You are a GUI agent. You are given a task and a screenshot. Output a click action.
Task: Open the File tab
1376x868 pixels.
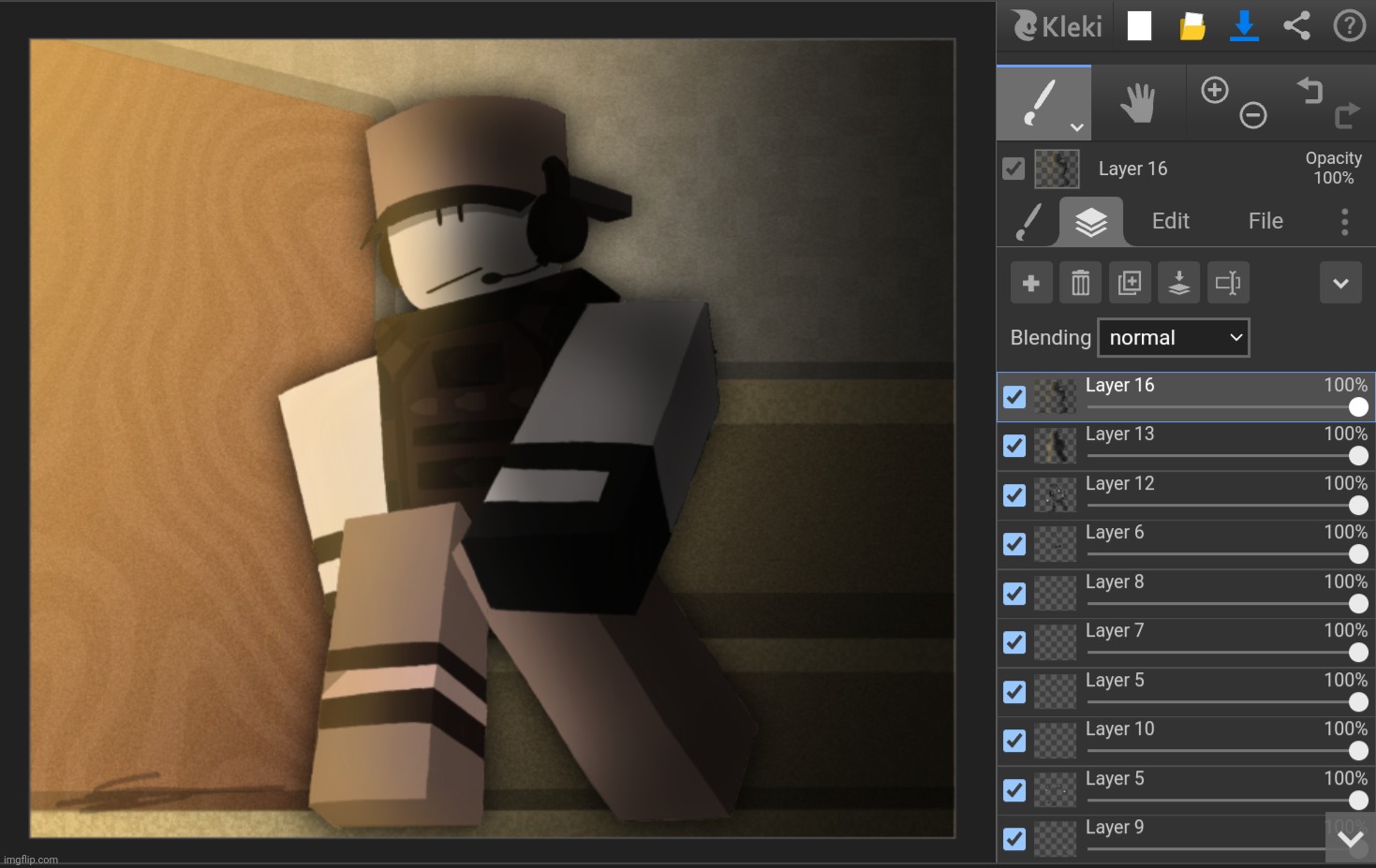point(1265,221)
